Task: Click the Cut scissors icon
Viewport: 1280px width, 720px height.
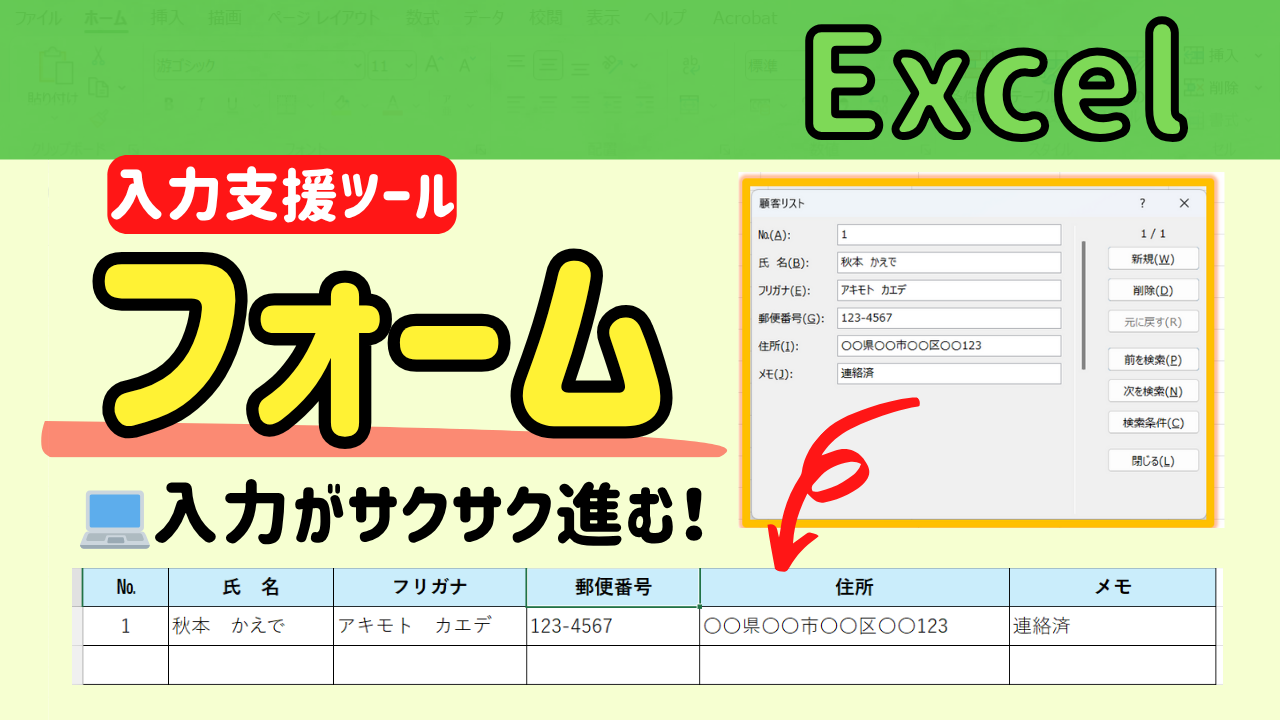Action: coord(98,57)
